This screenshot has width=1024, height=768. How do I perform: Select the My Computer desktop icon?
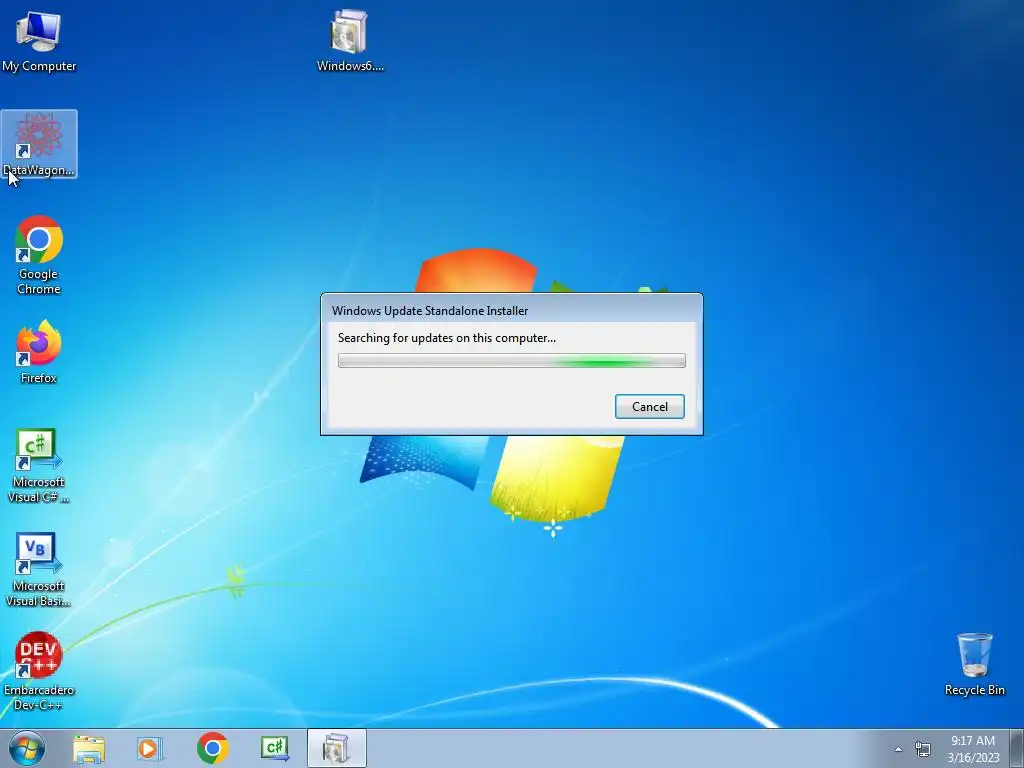click(x=39, y=41)
